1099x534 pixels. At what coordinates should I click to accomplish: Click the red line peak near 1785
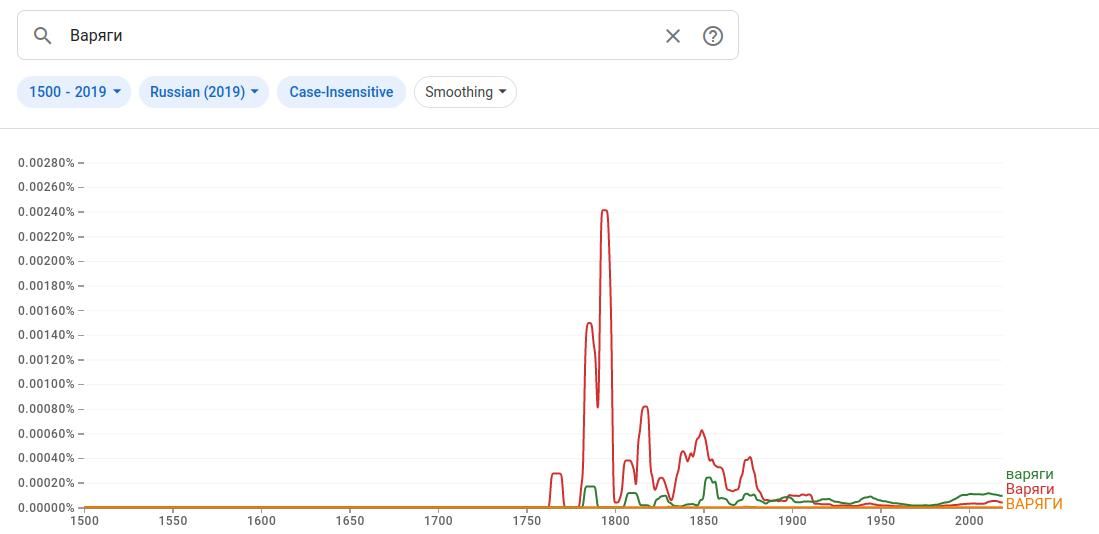click(589, 323)
